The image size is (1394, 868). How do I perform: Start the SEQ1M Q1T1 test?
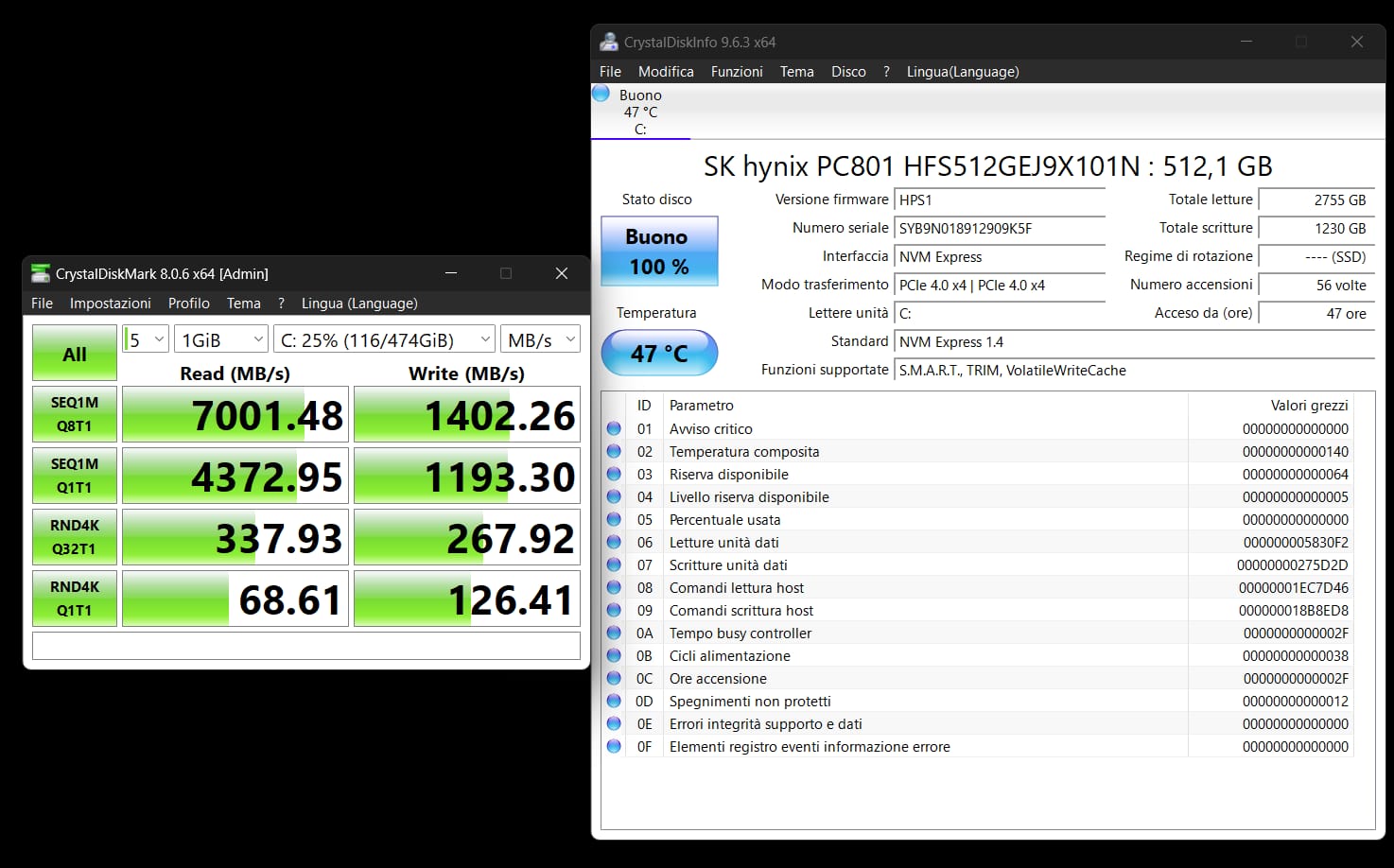[x=75, y=475]
